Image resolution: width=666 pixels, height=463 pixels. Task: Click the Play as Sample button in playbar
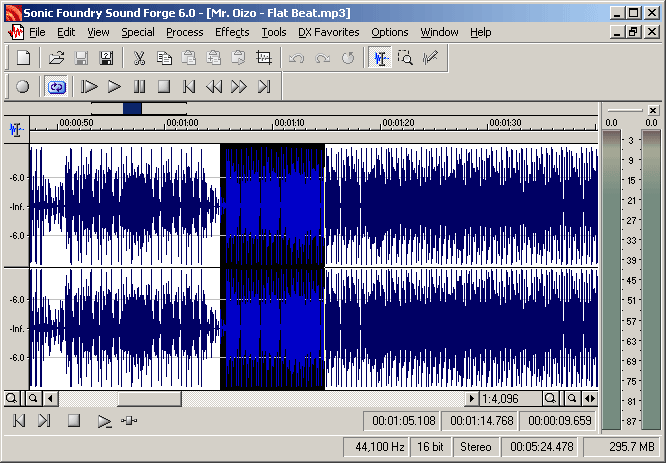pos(129,421)
